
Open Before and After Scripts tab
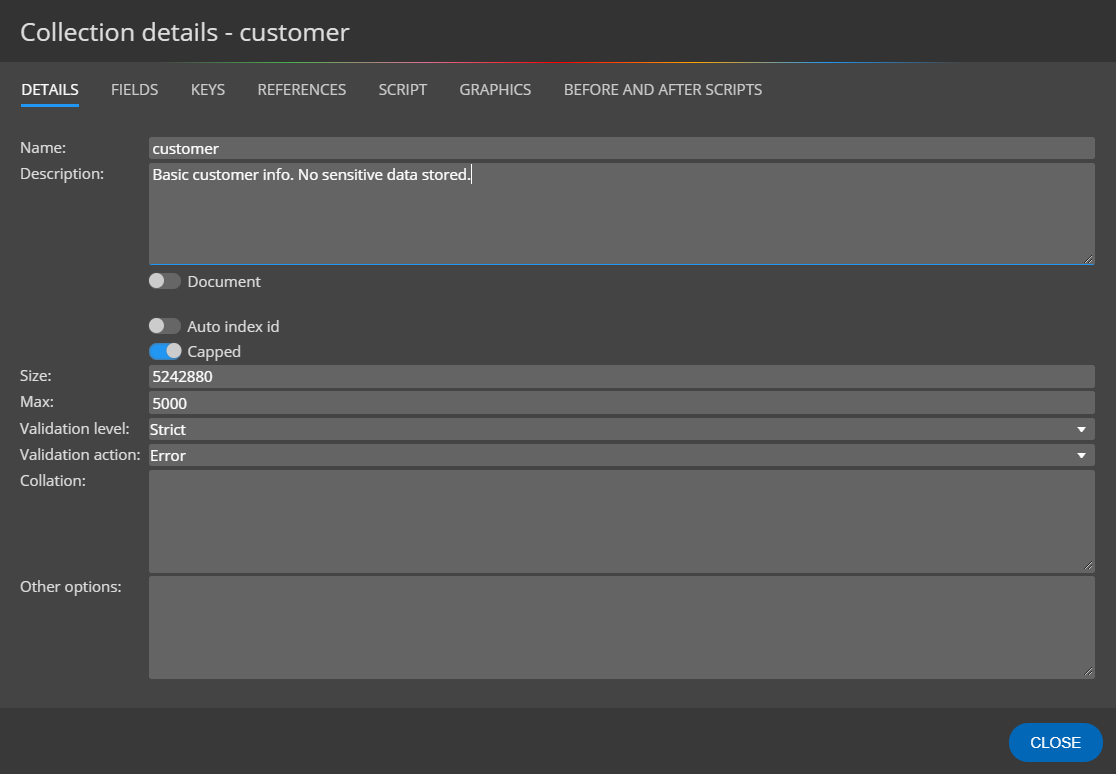pyautogui.click(x=663, y=90)
